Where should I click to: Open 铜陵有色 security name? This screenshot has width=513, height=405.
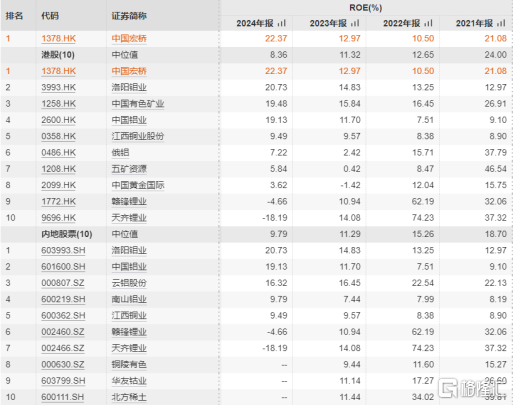[x=129, y=365]
